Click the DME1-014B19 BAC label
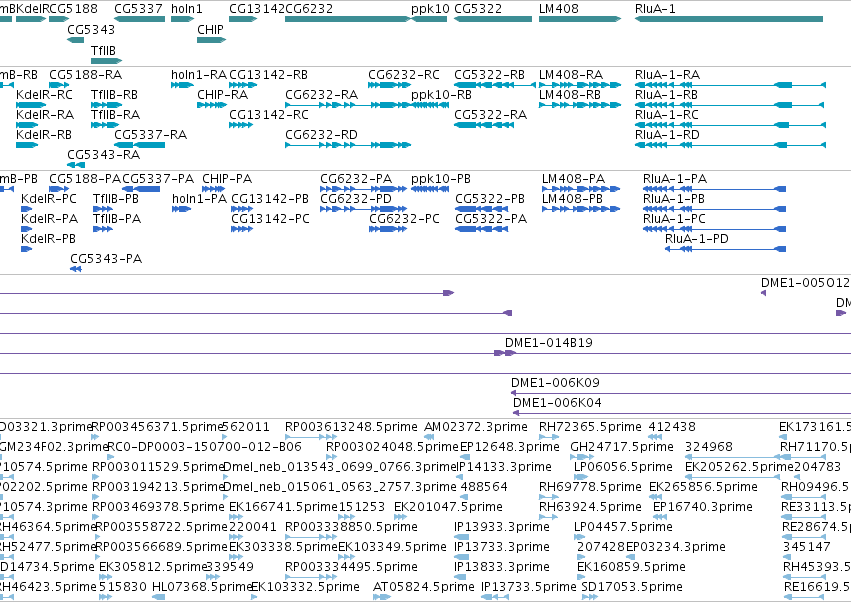 pyautogui.click(x=548, y=343)
